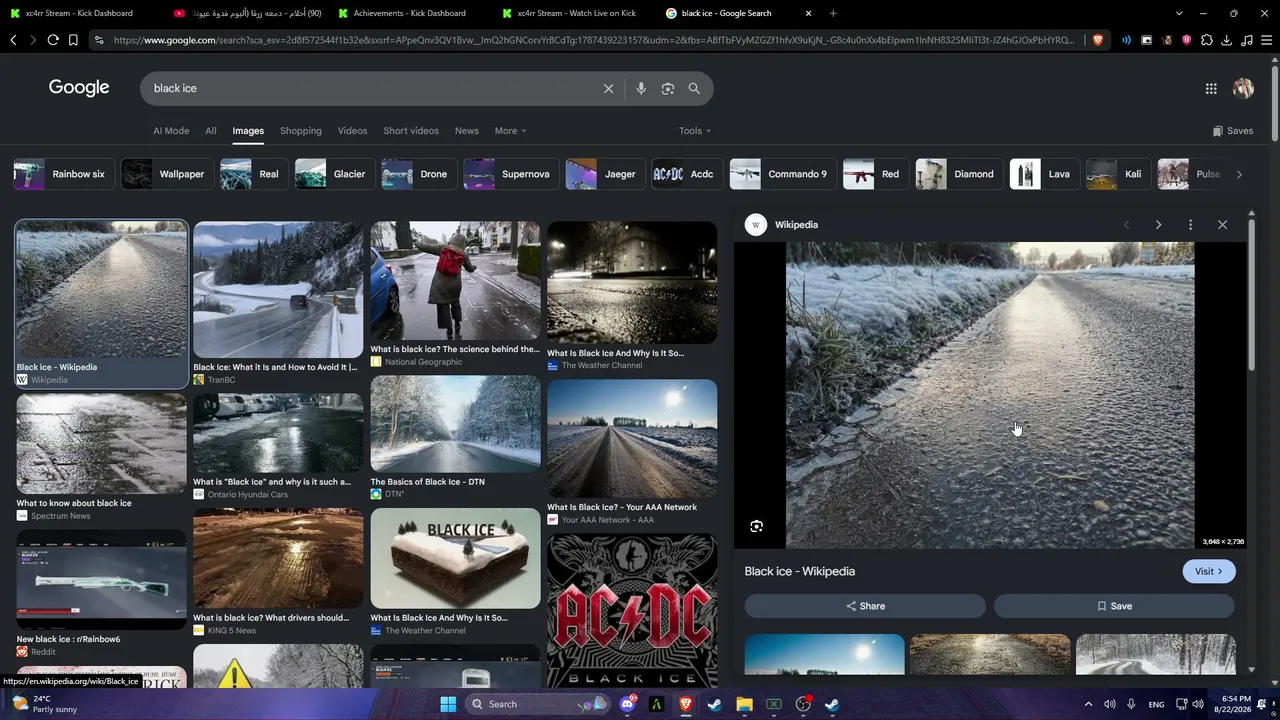Reload the page in the browser toolbar
Viewport: 1280px width, 720px height.
tap(53, 40)
